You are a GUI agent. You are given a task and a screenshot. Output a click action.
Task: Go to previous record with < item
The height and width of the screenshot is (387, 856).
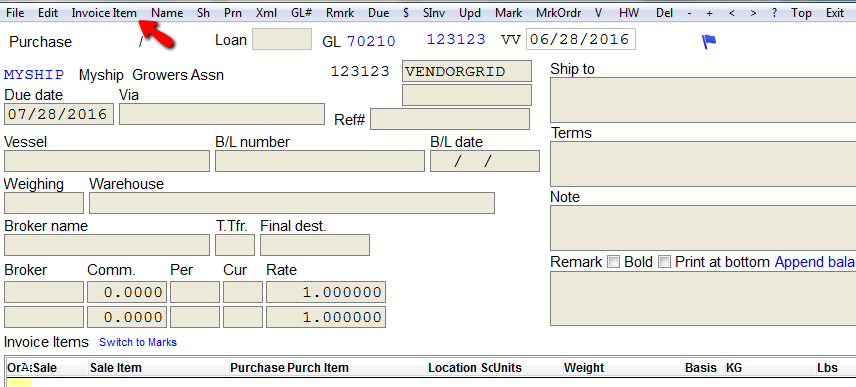click(x=732, y=13)
